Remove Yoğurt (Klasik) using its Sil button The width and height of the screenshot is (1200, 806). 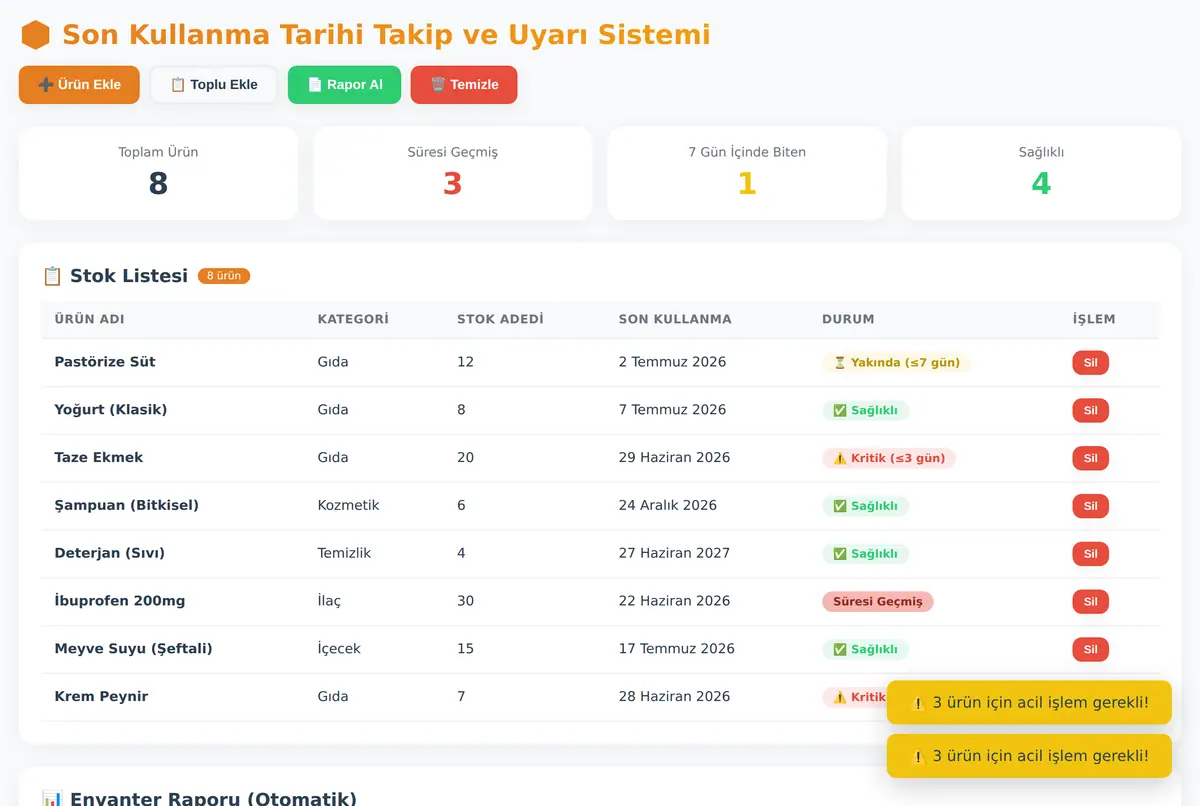tap(1091, 410)
